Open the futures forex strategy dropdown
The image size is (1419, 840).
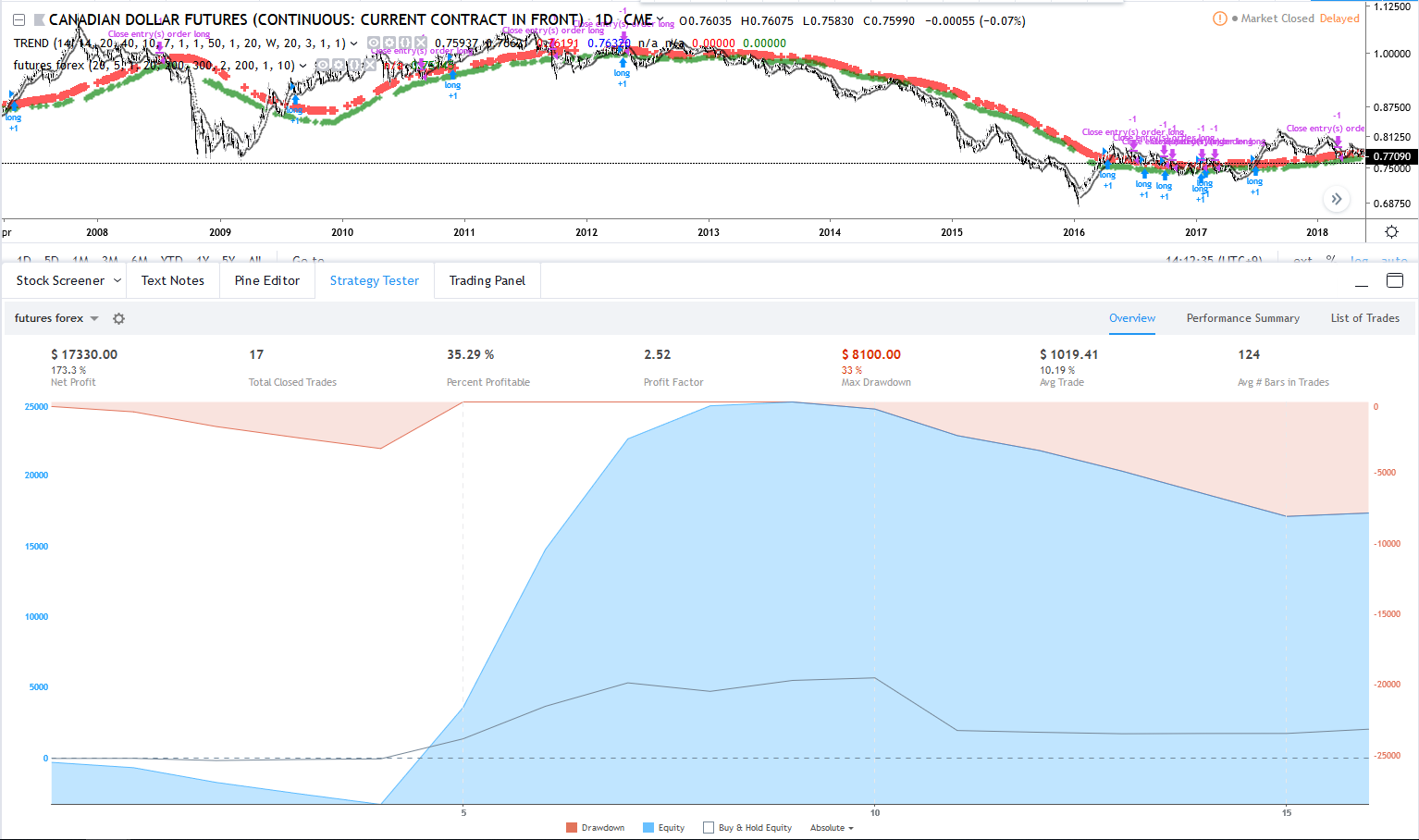(x=56, y=318)
